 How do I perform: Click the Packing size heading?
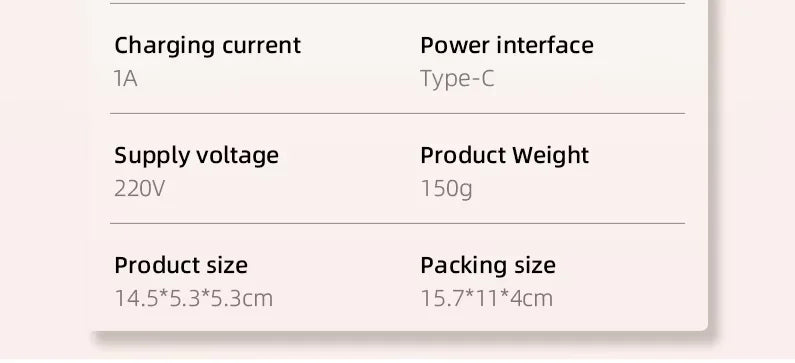pyautogui.click(x=488, y=266)
